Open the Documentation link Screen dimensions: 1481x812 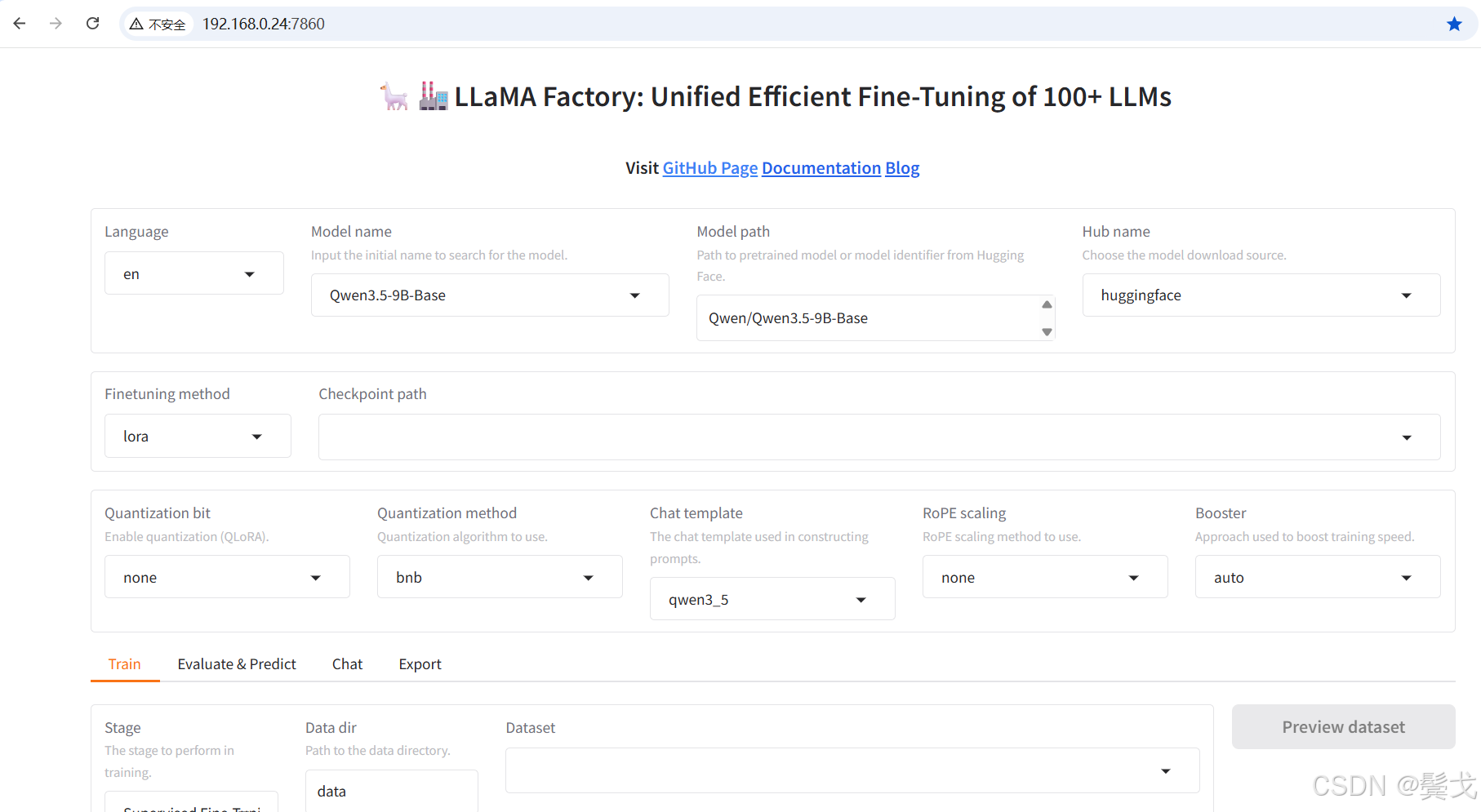point(821,168)
